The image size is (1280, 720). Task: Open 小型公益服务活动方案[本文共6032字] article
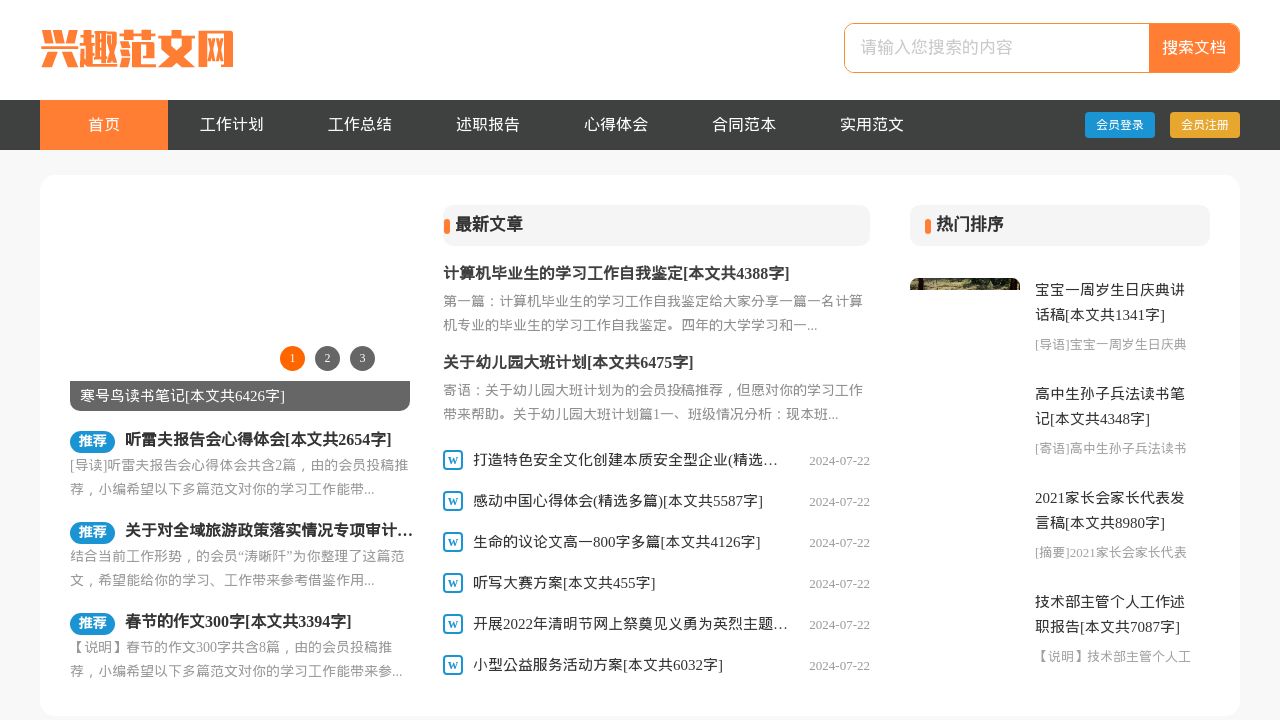[x=598, y=665]
